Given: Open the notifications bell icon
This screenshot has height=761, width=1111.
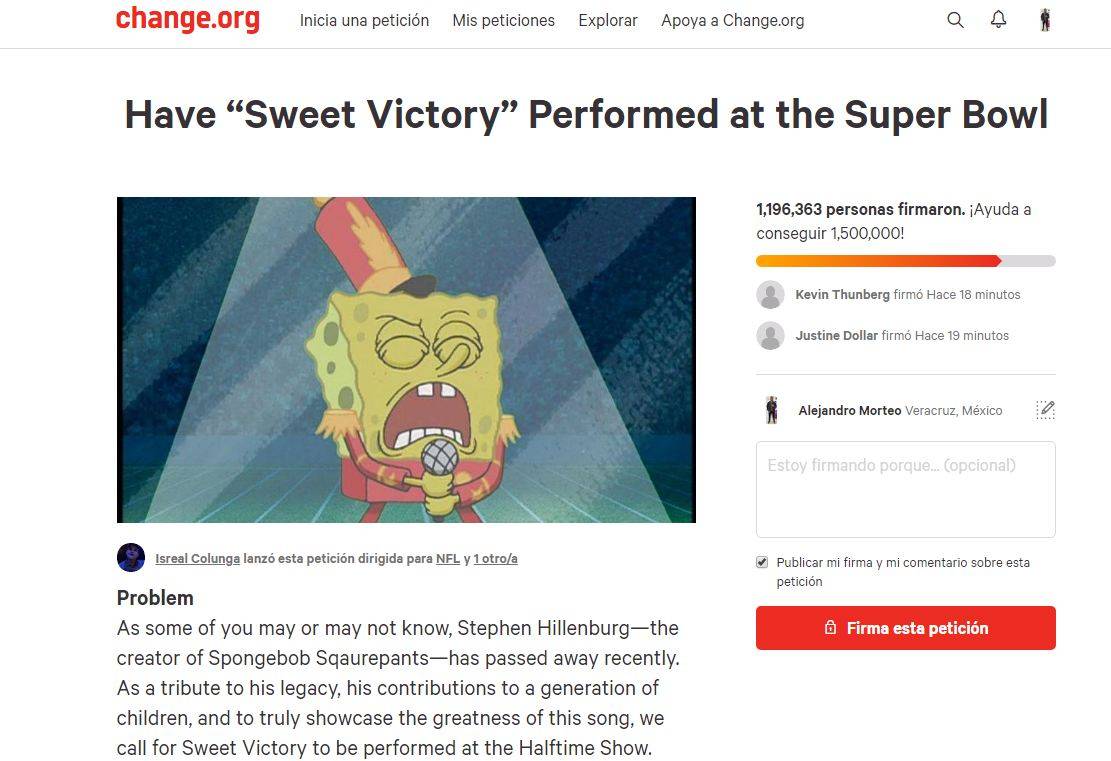Looking at the screenshot, I should point(998,19).
